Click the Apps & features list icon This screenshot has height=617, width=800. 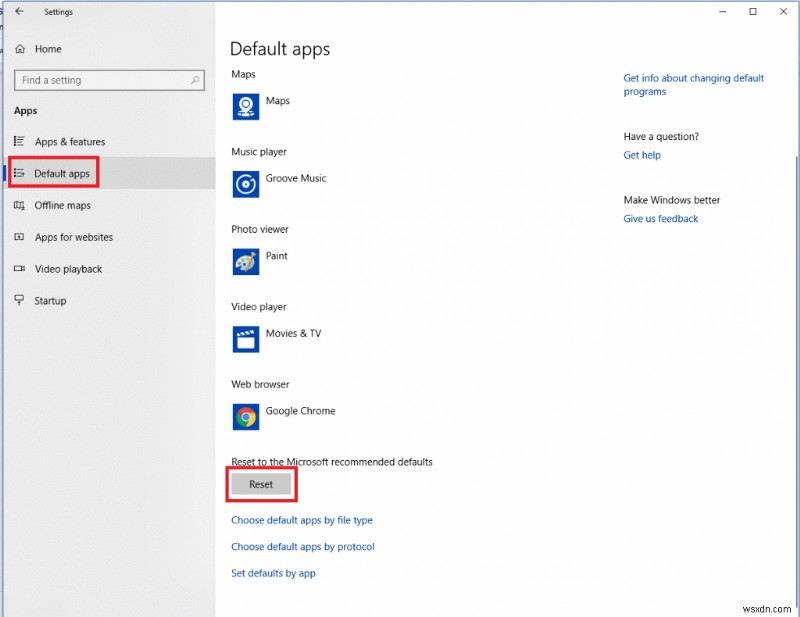coord(21,141)
